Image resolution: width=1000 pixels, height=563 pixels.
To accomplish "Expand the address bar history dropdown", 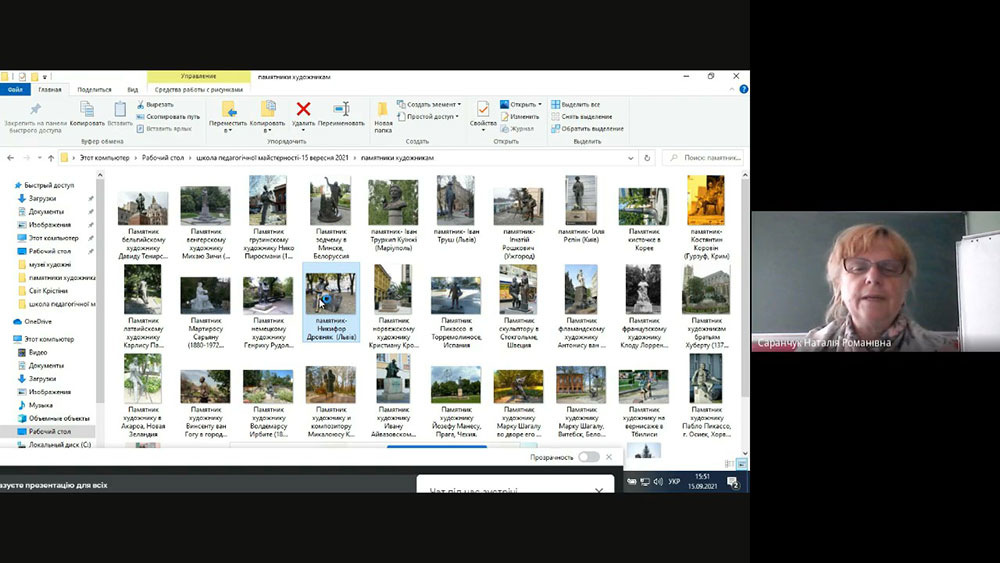I will pos(631,157).
